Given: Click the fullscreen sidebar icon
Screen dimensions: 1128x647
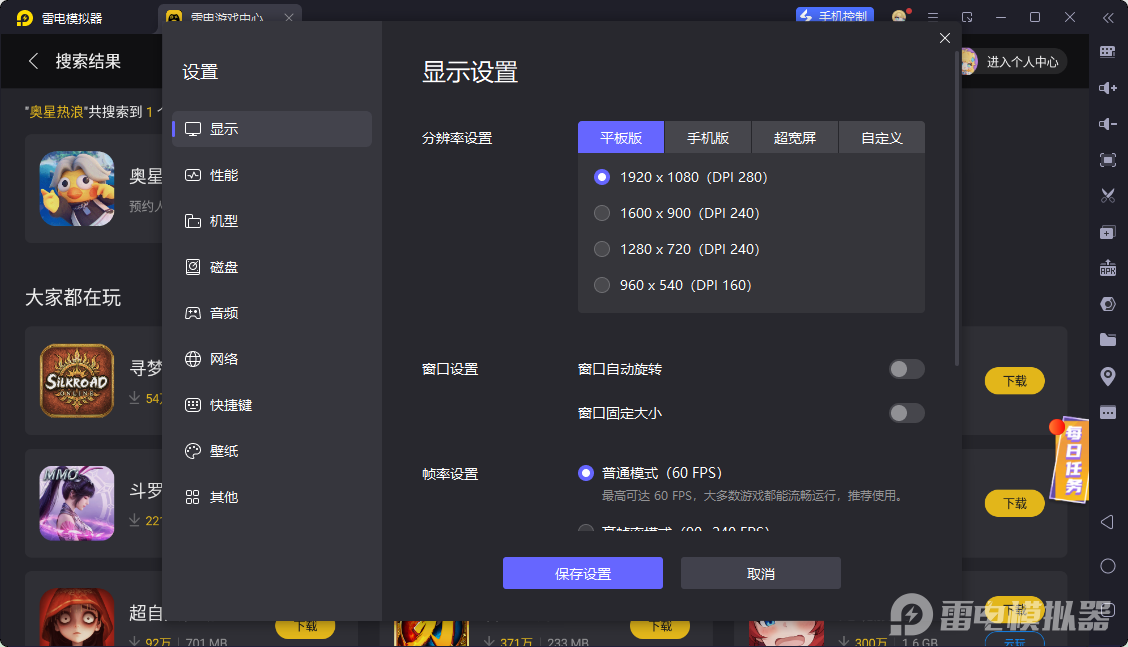Looking at the screenshot, I should pos(1107,160).
